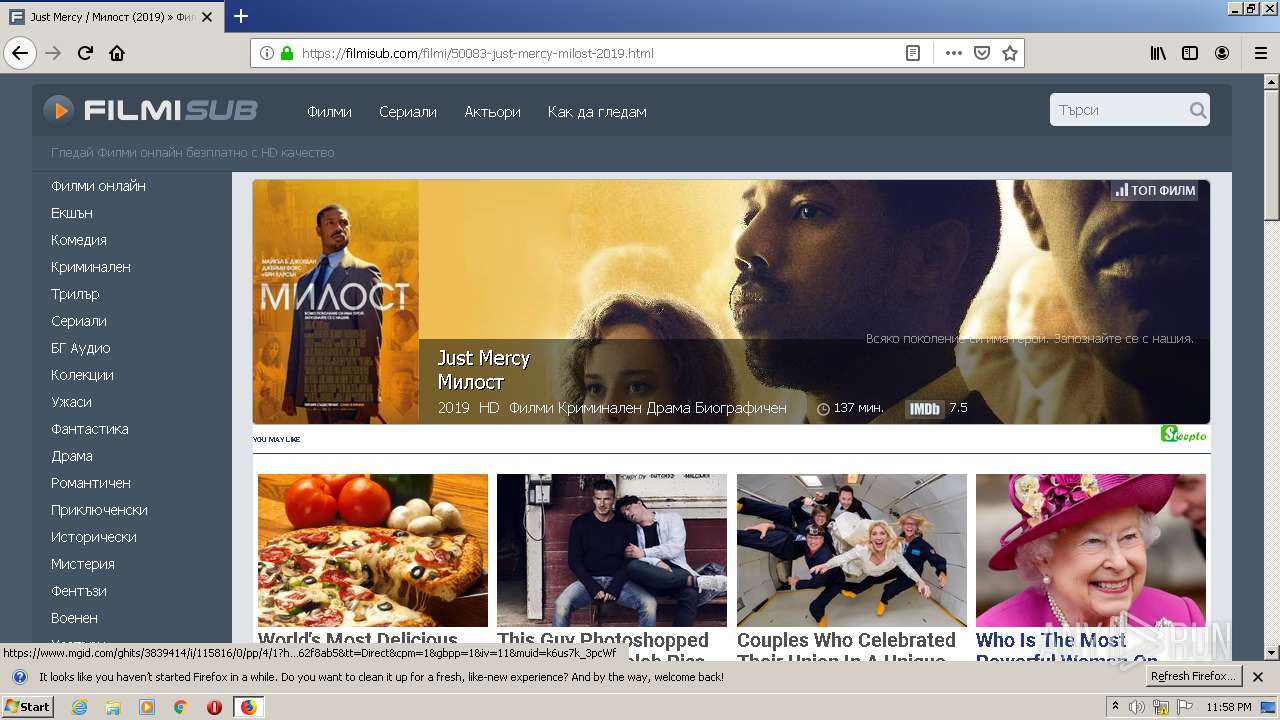
Task: Open the Актьори menu
Action: click(x=492, y=112)
